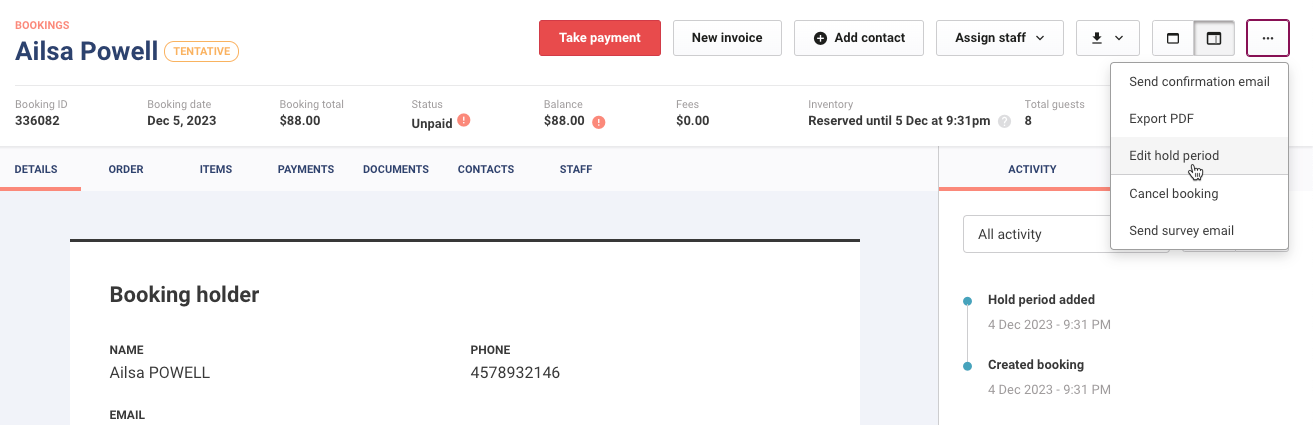Viewport: 1313px width, 425px height.
Task: Click the New invoice button
Action: 727,38
